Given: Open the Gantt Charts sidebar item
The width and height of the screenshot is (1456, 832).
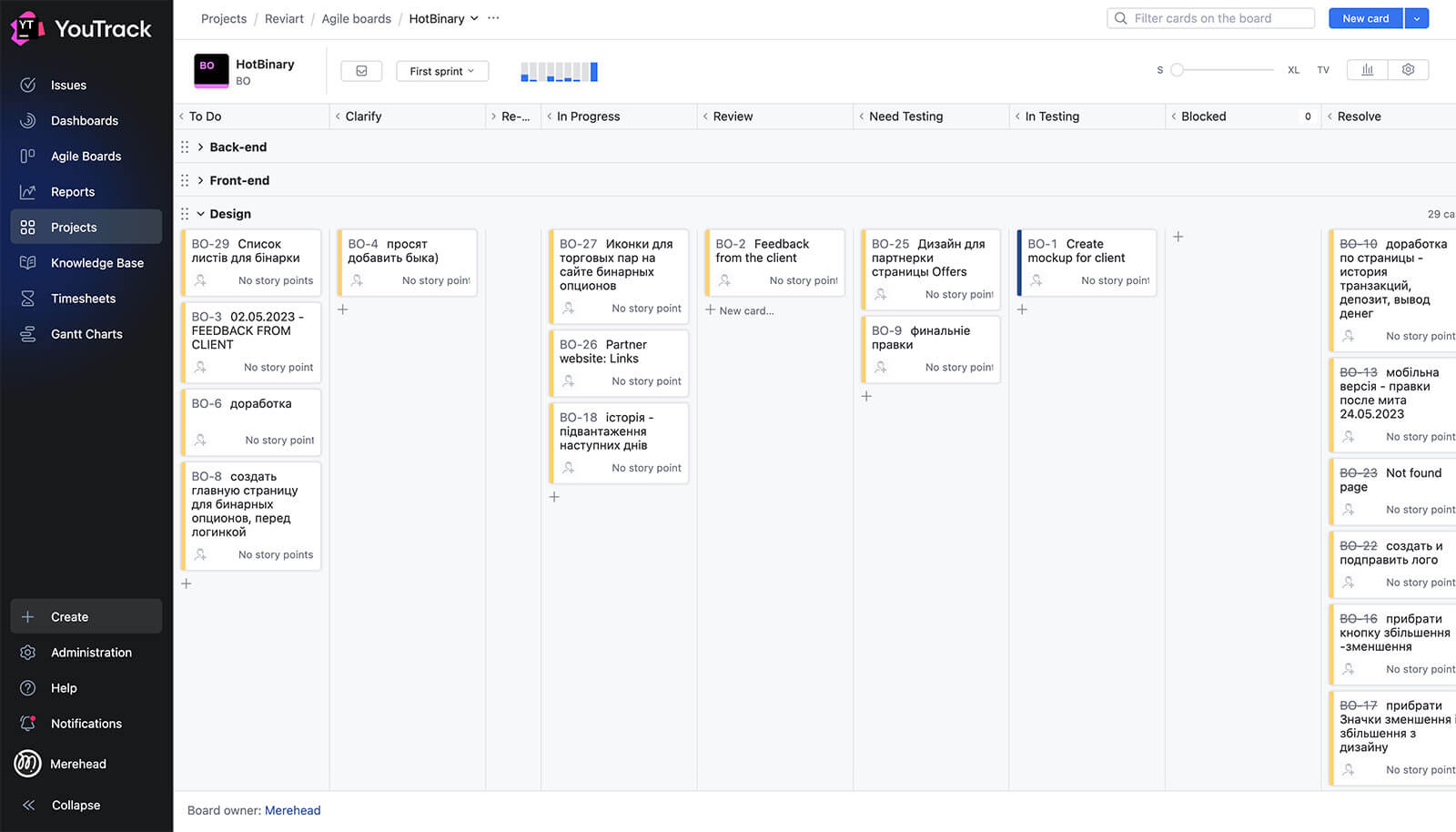Looking at the screenshot, I should point(86,334).
